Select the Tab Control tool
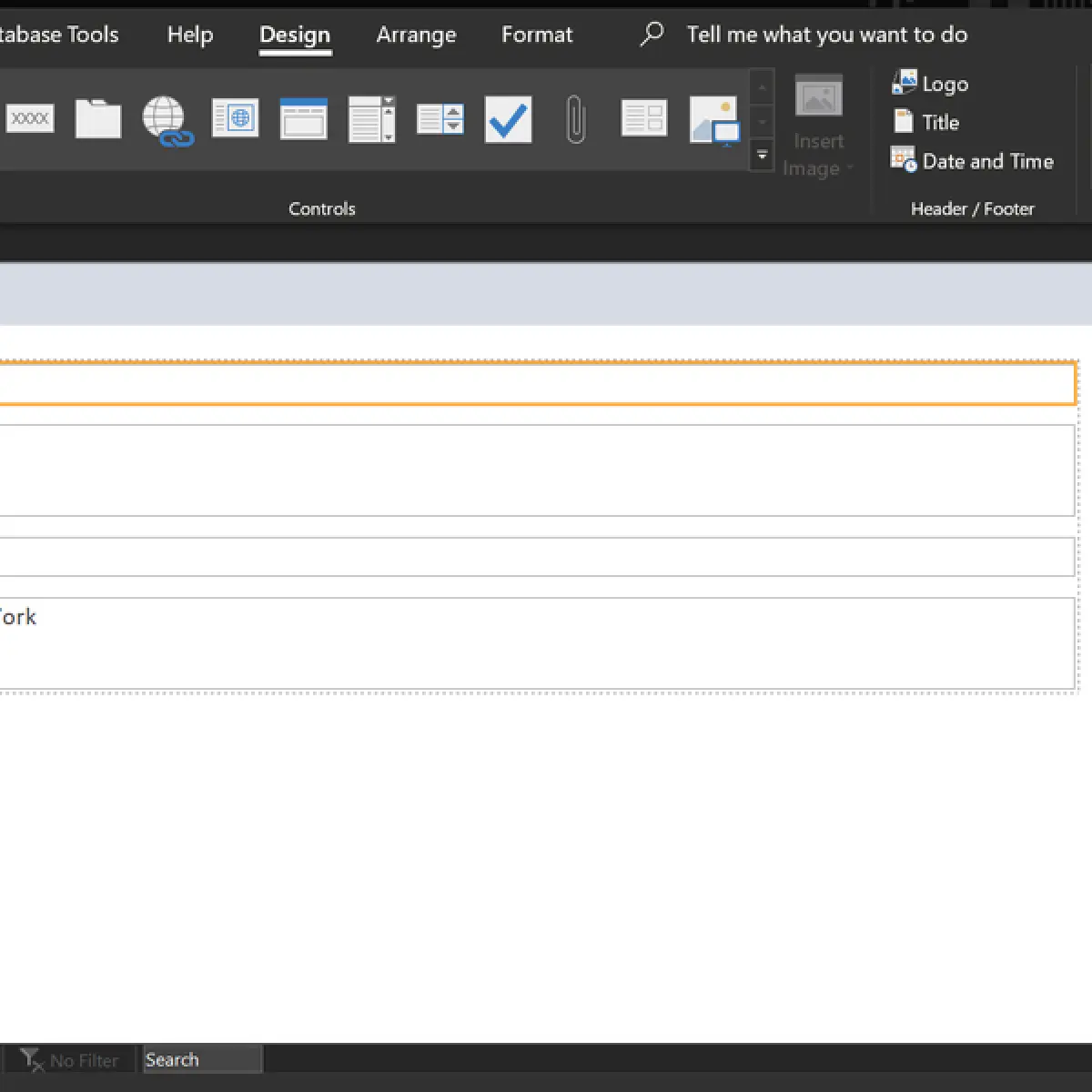 click(98, 118)
